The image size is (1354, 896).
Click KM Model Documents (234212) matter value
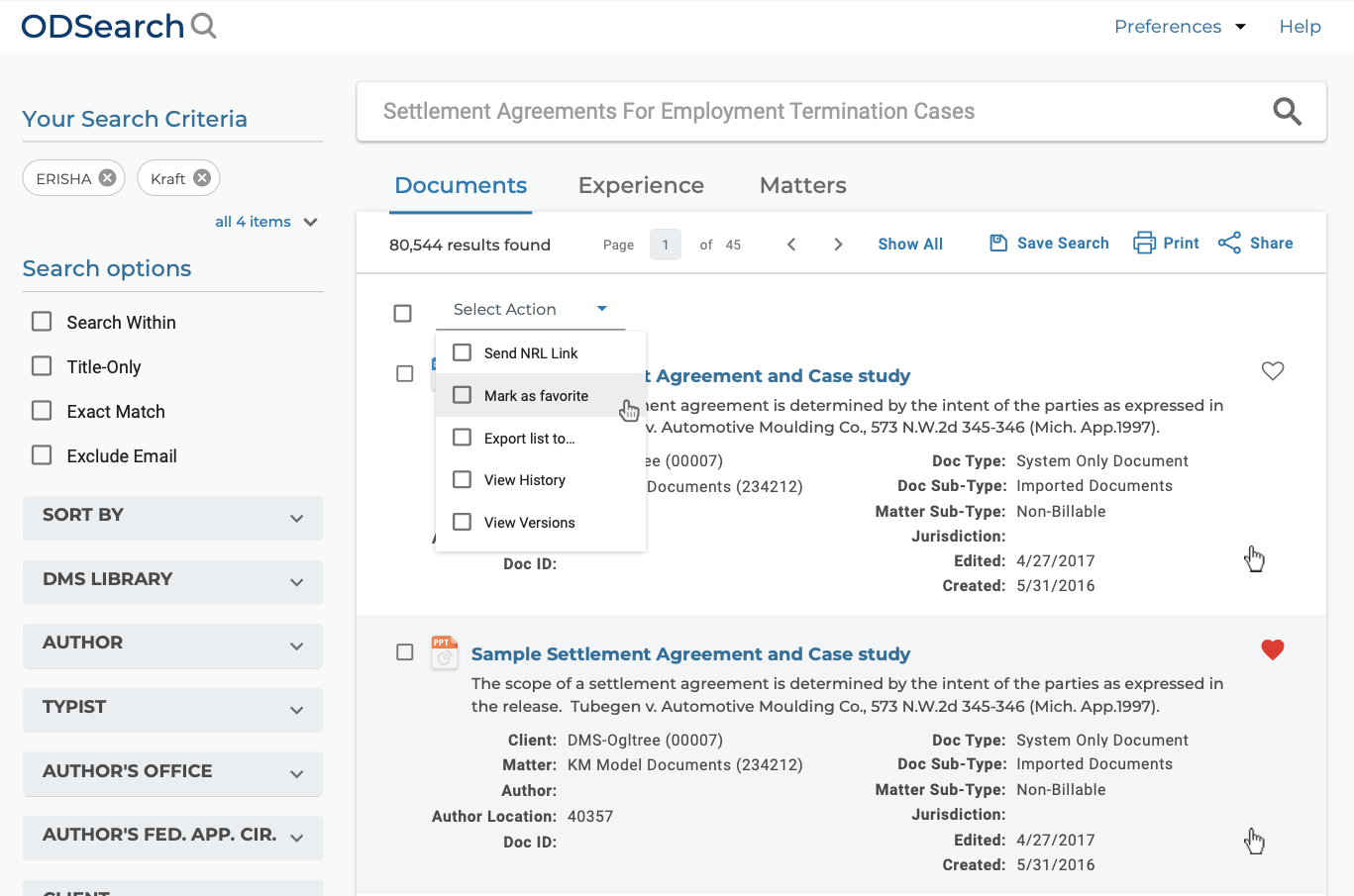(684, 765)
